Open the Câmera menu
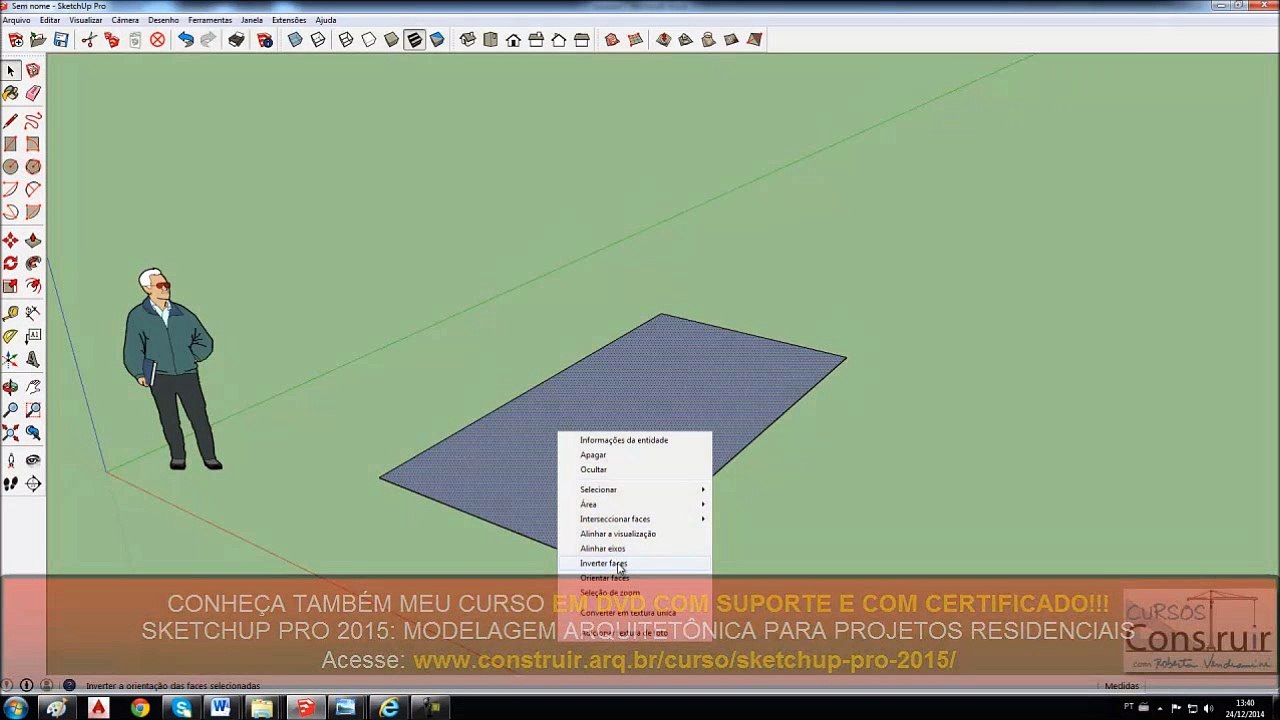Image resolution: width=1280 pixels, height=720 pixels. (x=125, y=20)
